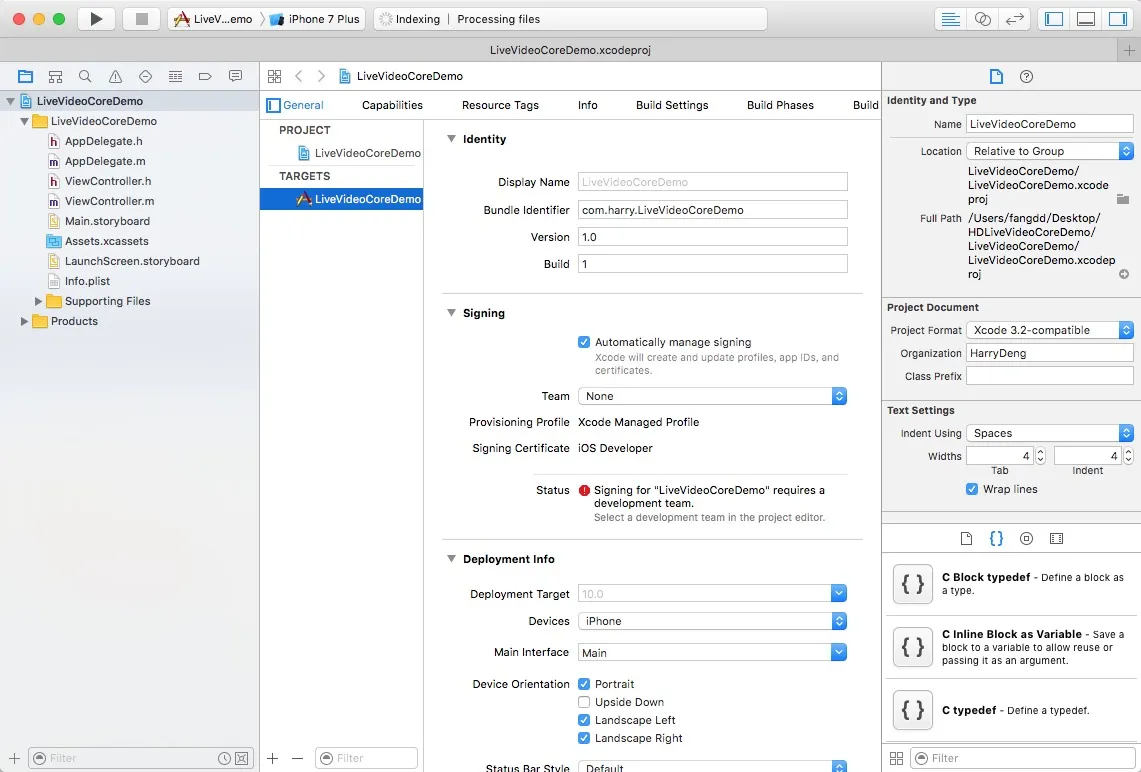Open the Location Relative to Group dropdown
Screen dimensions: 1141x772
coord(1049,151)
